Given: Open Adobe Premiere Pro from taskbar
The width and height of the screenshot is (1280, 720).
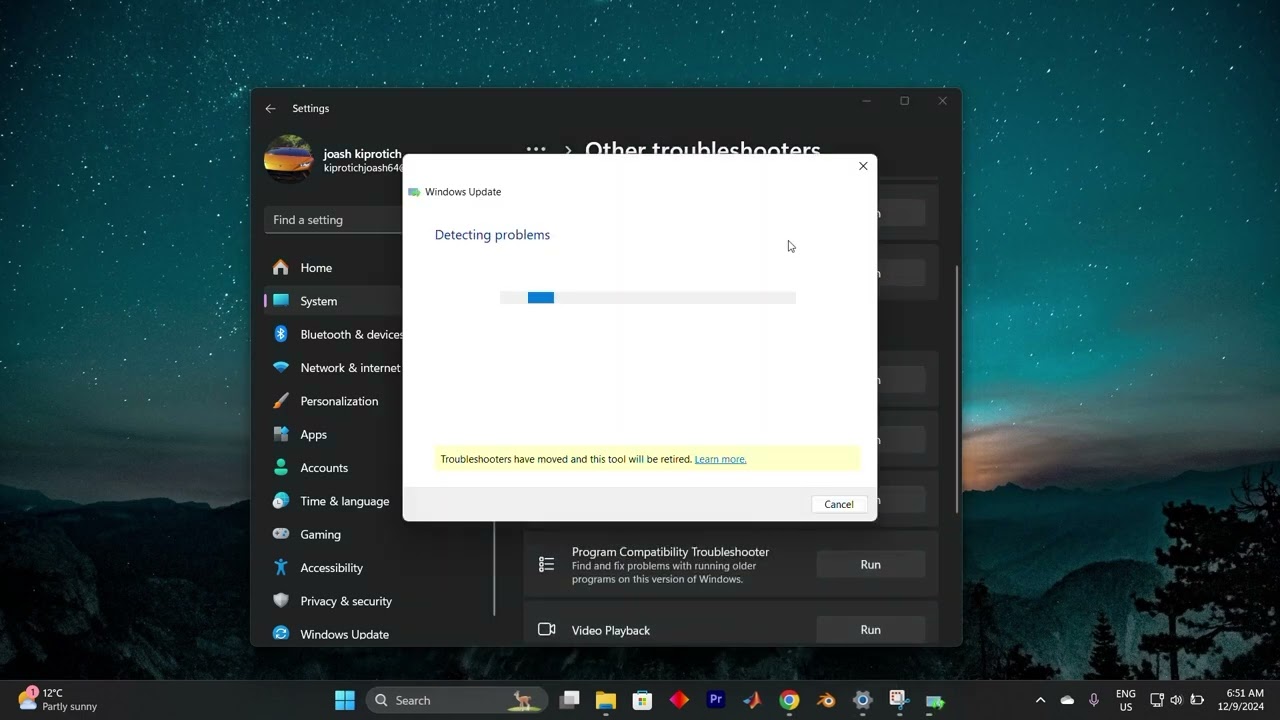Looking at the screenshot, I should (x=716, y=700).
